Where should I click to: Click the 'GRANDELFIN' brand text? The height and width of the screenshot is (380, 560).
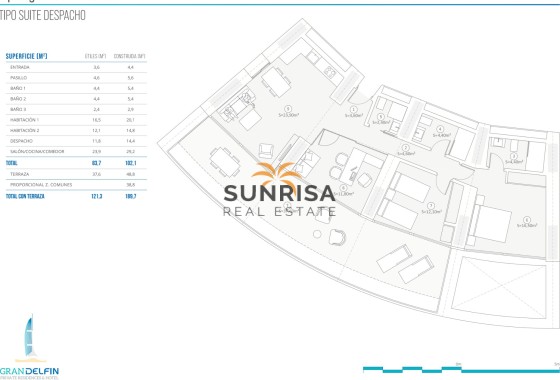point(29,371)
